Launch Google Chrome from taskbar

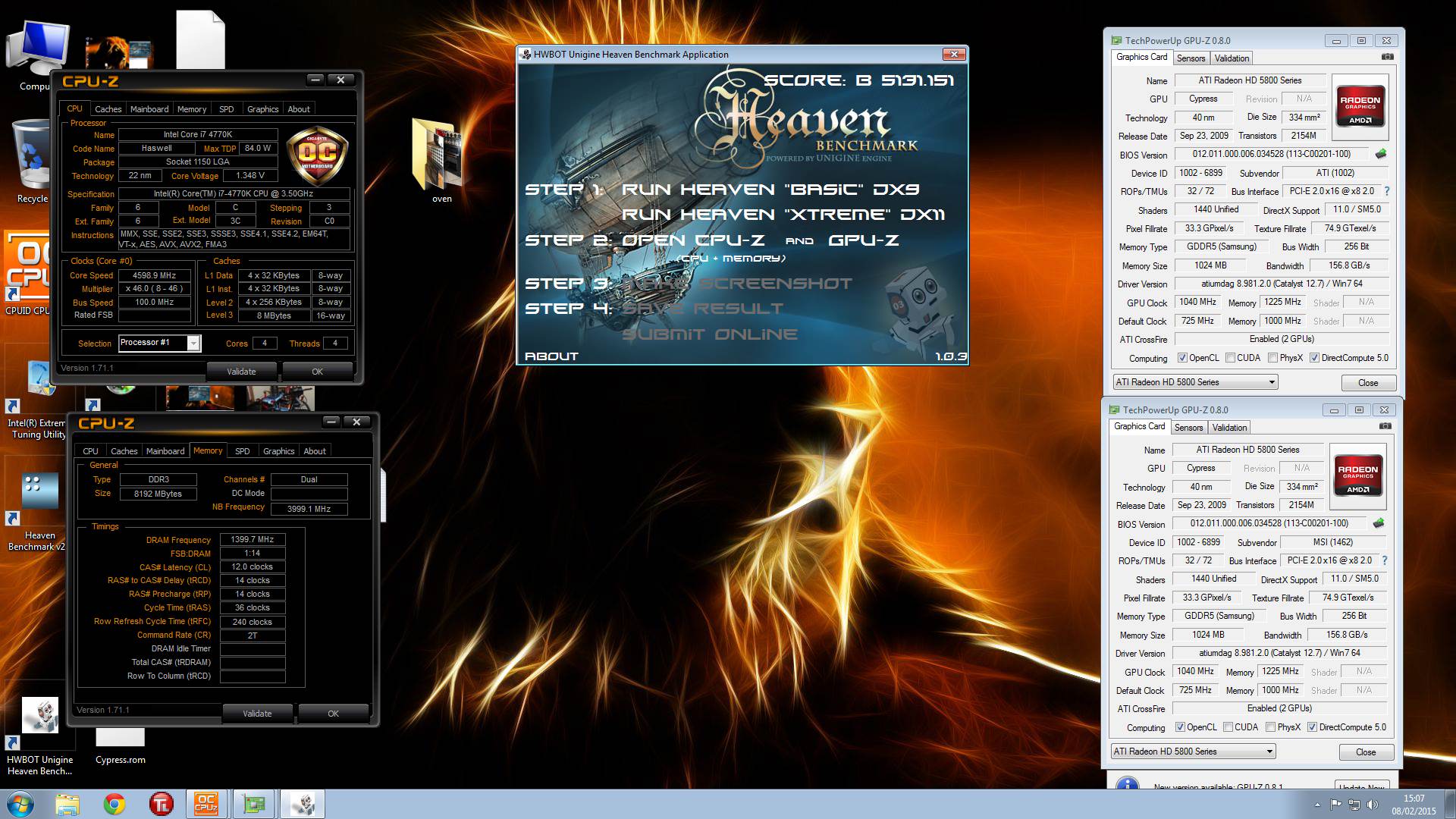[115, 804]
